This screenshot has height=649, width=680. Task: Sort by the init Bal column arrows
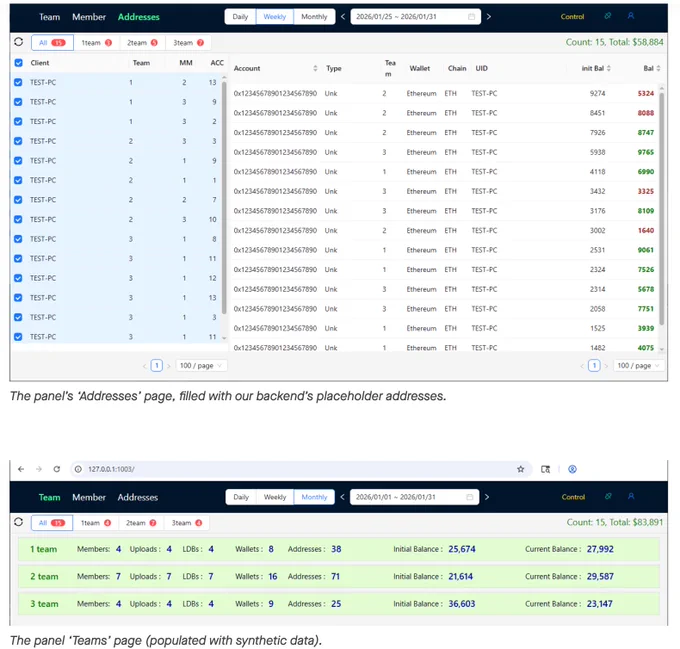[x=608, y=68]
